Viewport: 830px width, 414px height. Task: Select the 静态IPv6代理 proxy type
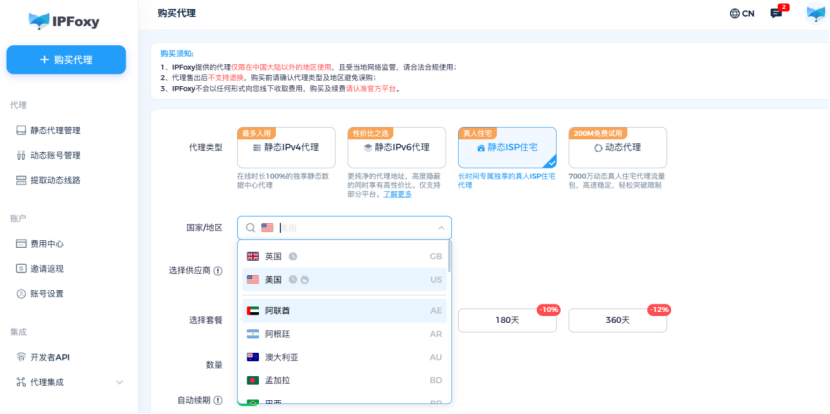tap(396, 147)
